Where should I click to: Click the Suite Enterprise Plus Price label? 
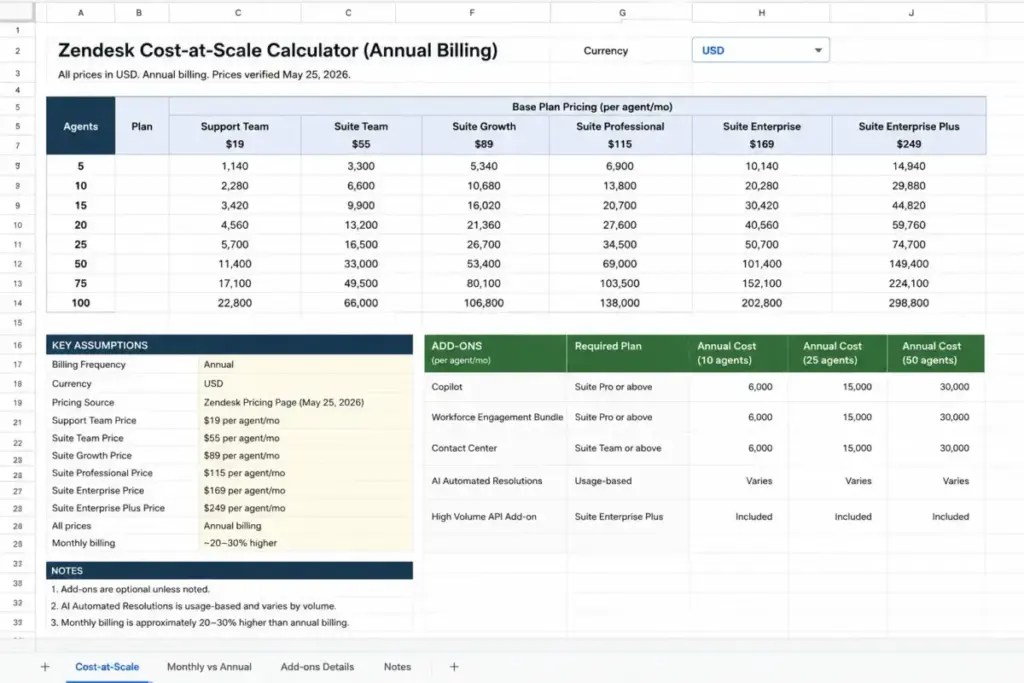108,508
